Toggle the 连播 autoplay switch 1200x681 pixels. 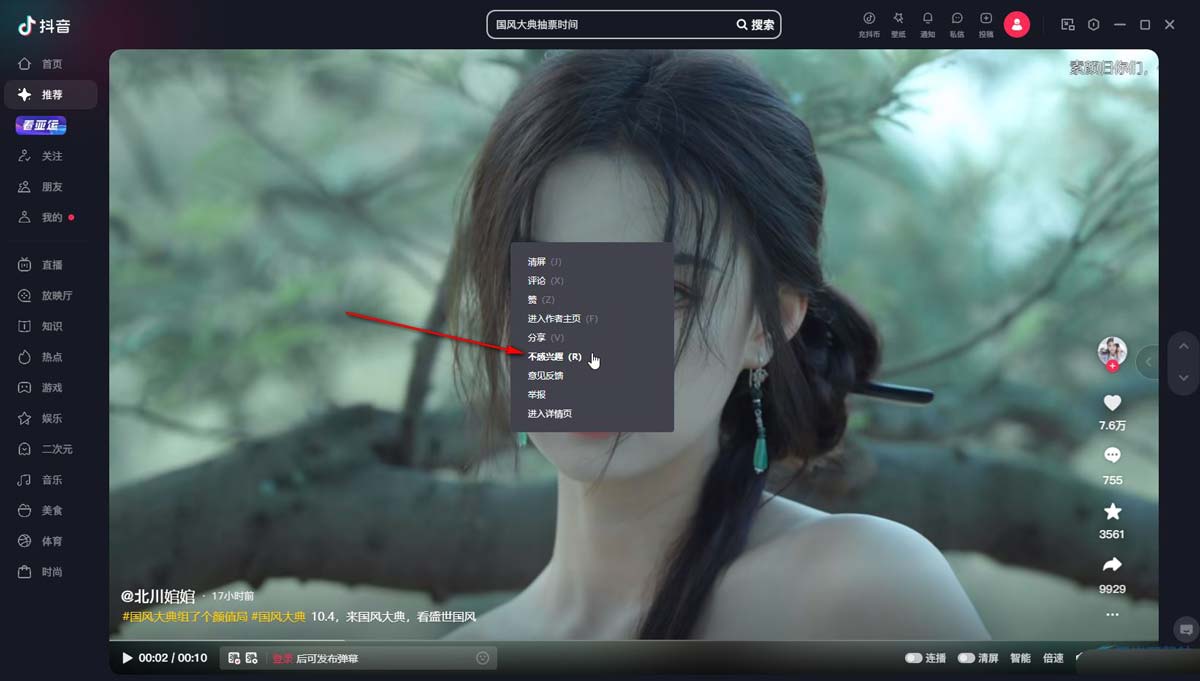[x=913, y=658]
